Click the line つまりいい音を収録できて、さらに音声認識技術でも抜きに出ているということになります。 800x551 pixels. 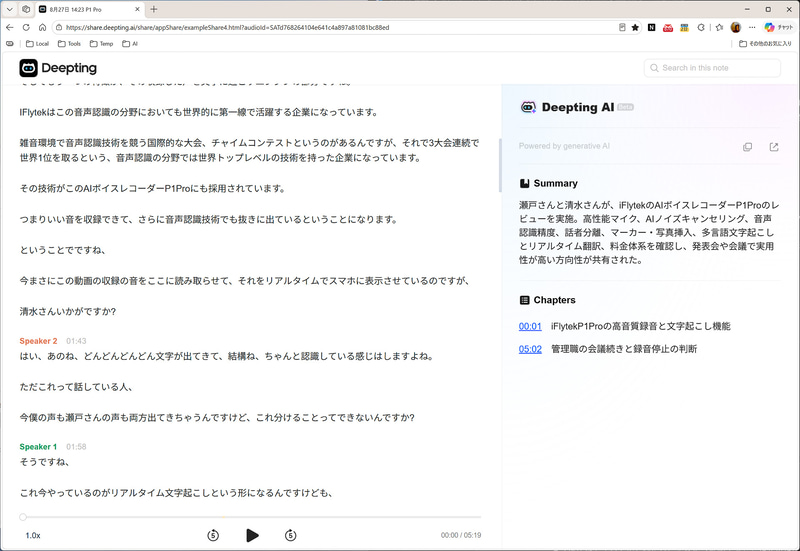(x=209, y=219)
